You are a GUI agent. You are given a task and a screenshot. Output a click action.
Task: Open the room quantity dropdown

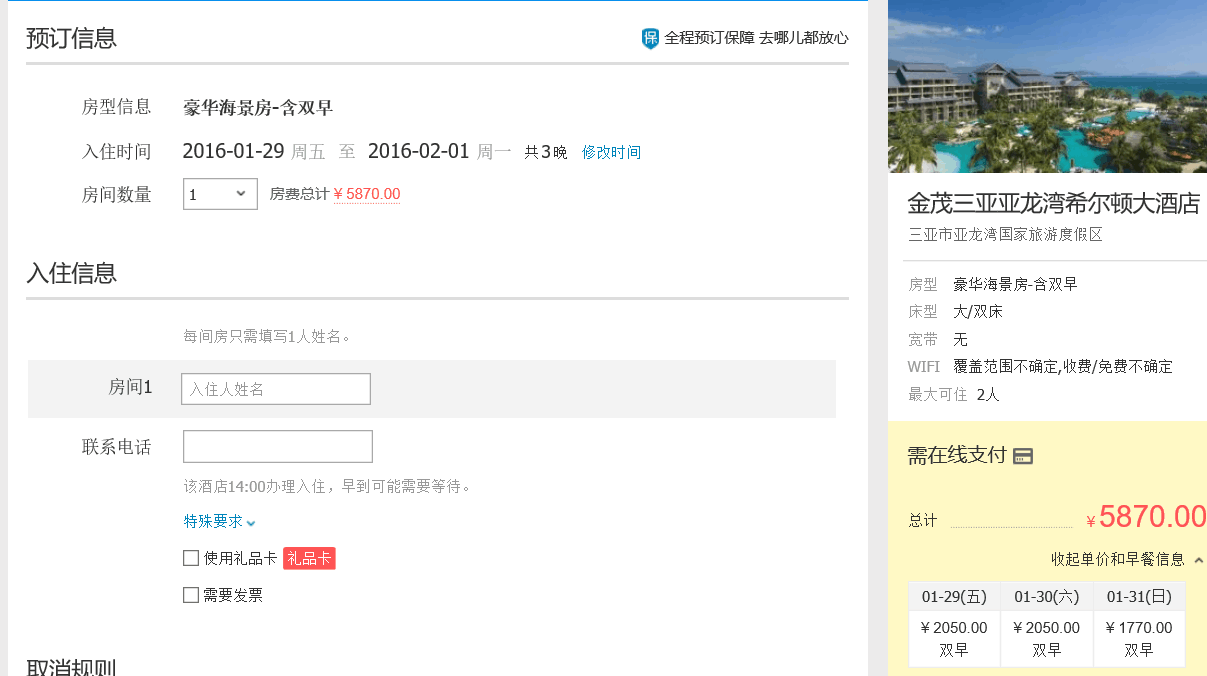(220, 194)
